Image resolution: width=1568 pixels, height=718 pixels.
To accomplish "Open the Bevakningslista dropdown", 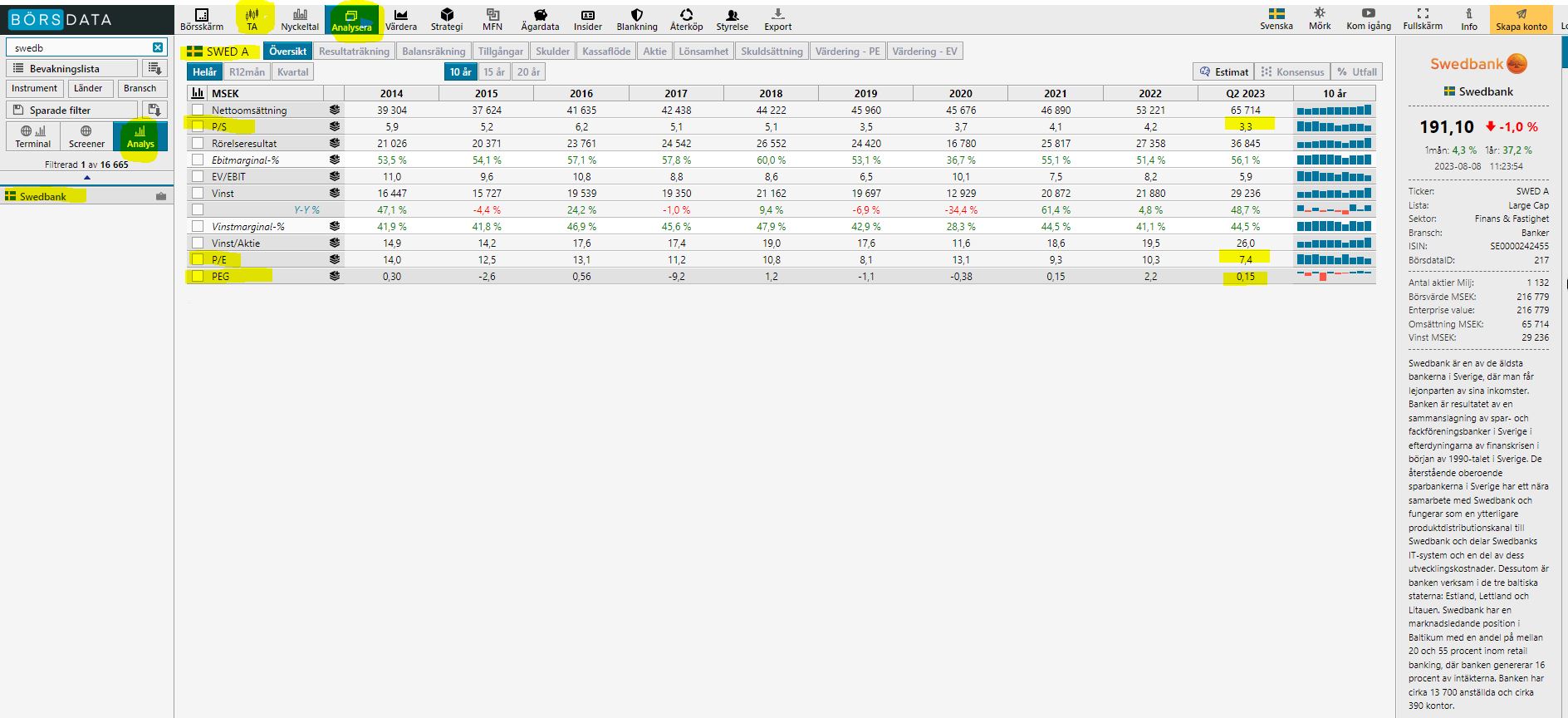I will click(x=72, y=68).
